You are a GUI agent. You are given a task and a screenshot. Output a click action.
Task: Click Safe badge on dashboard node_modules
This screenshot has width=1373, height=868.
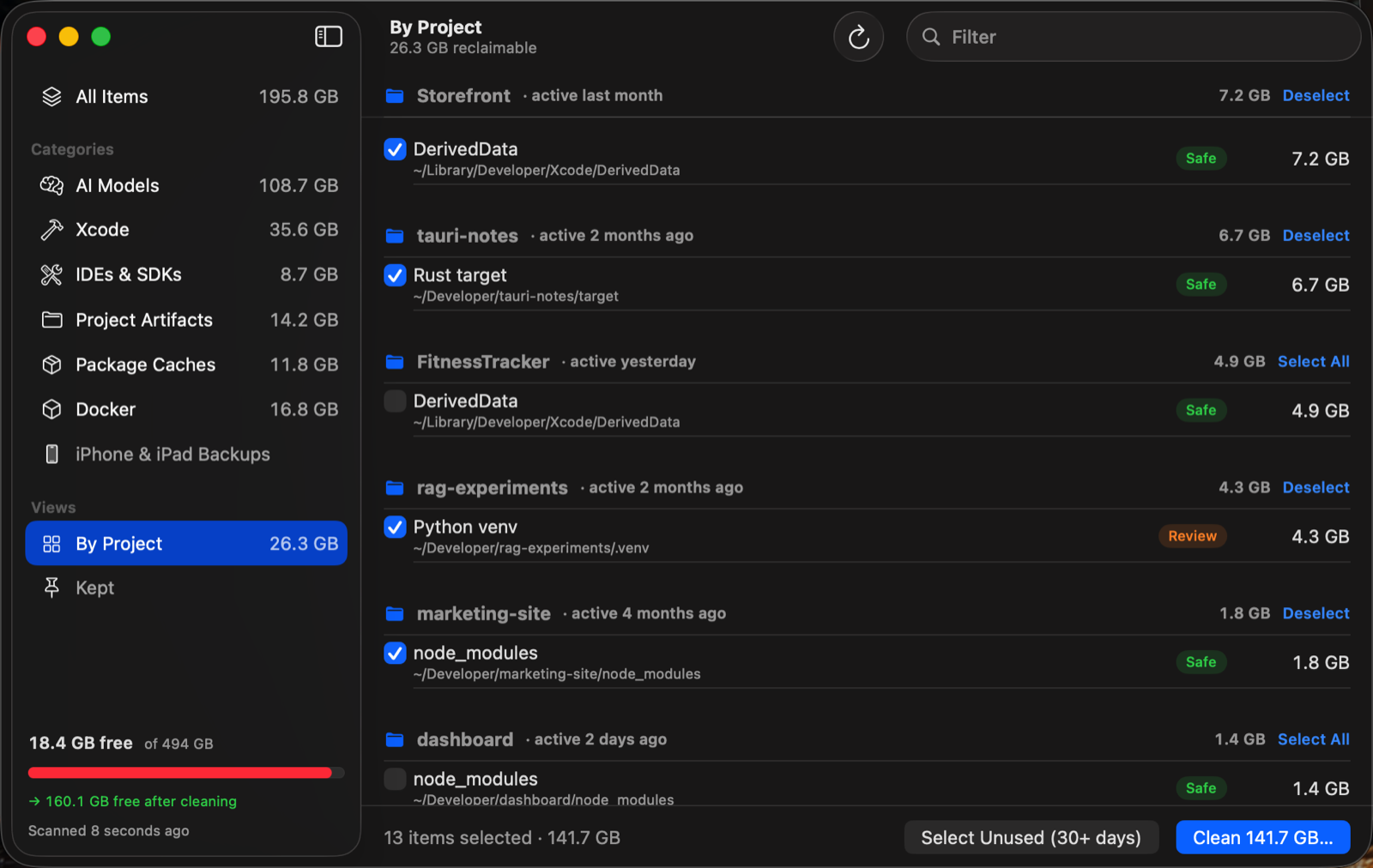(1201, 788)
